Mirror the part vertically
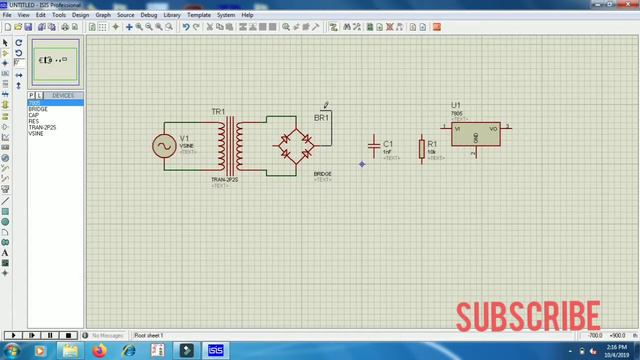The width and height of the screenshot is (640, 360). pyautogui.click(x=19, y=86)
